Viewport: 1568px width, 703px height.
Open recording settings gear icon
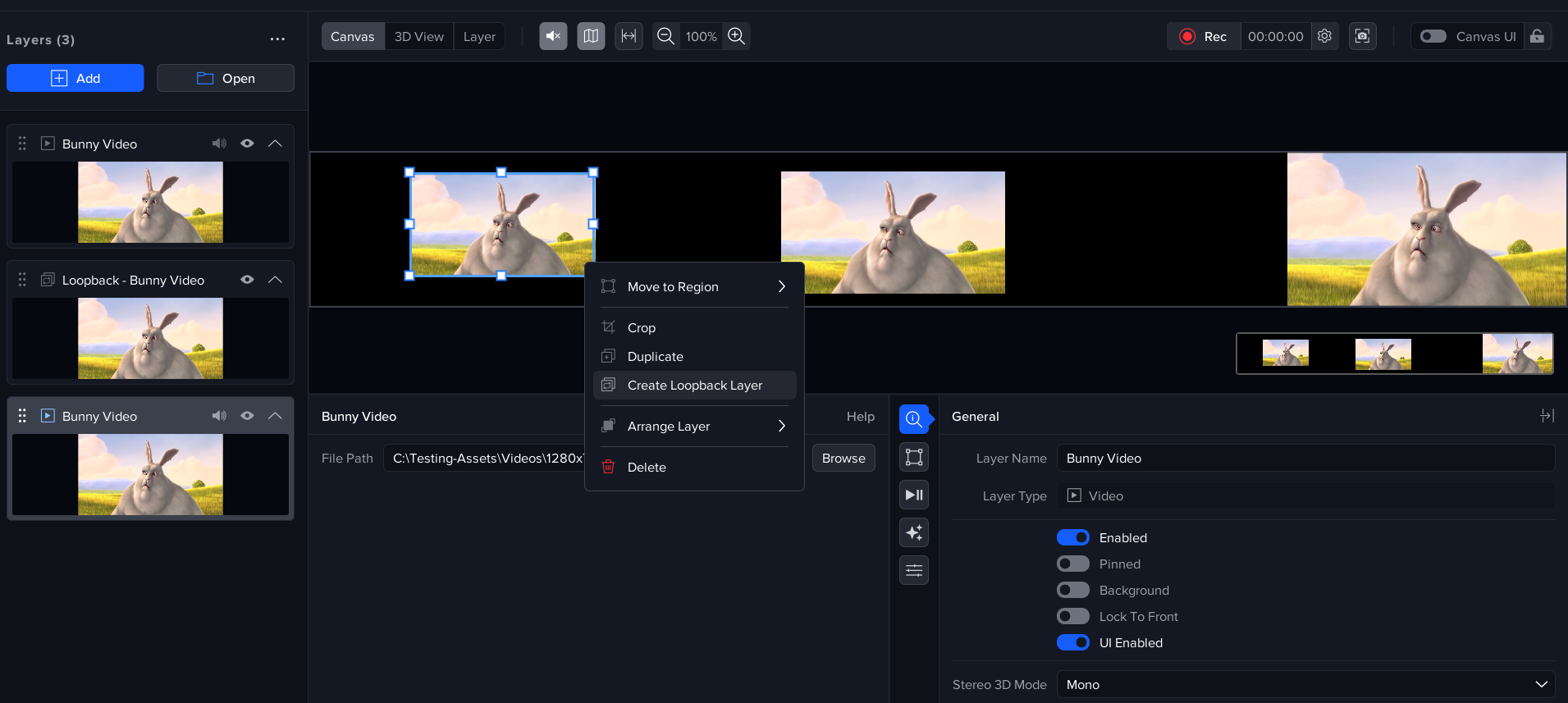(1324, 36)
